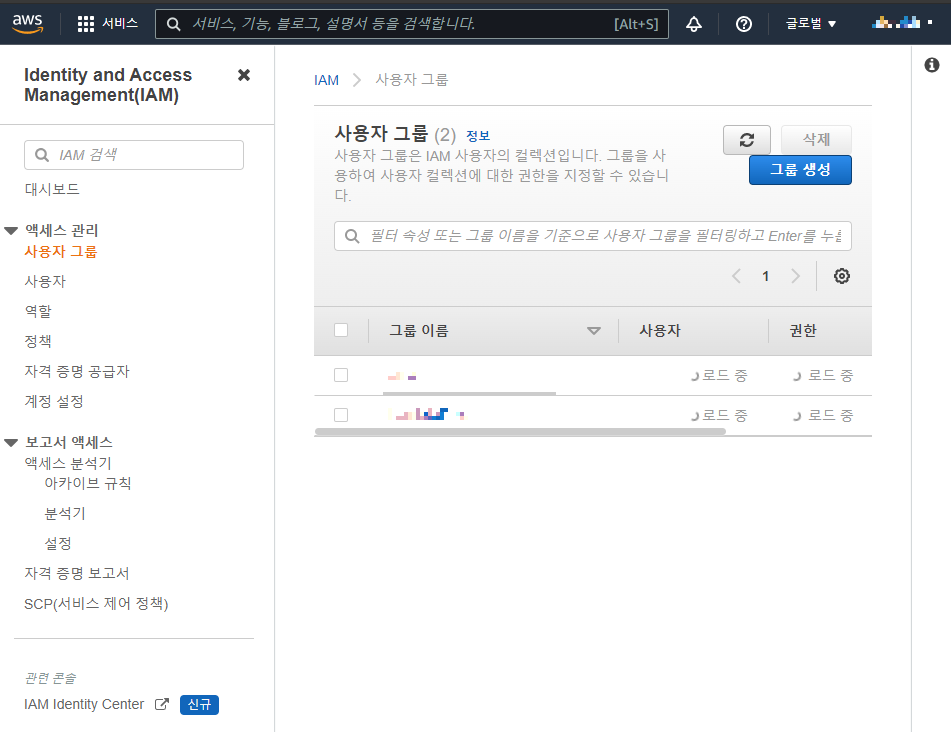The width and height of the screenshot is (951, 732).
Task: Click the 권한 column header
Action: (x=803, y=331)
